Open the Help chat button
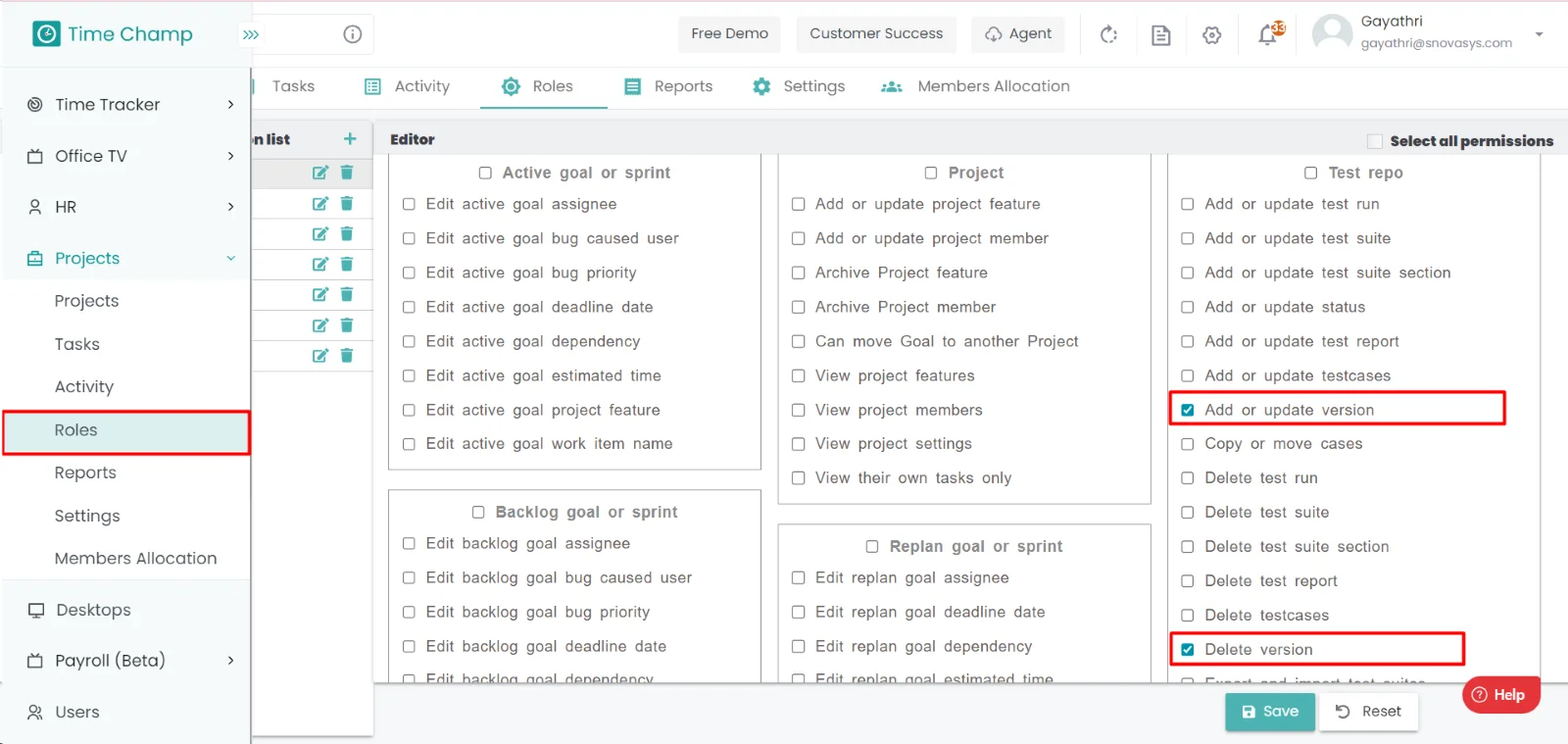 tap(1500, 695)
